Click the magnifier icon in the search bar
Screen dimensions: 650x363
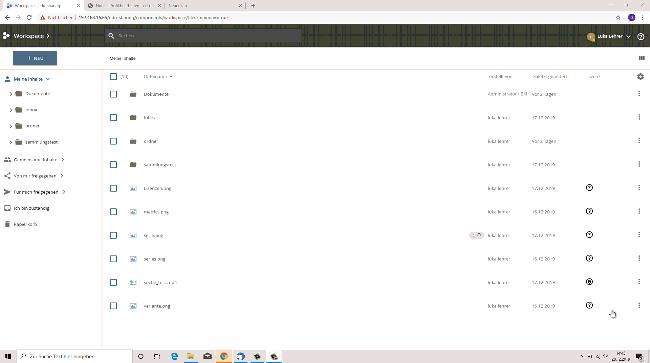pos(111,36)
